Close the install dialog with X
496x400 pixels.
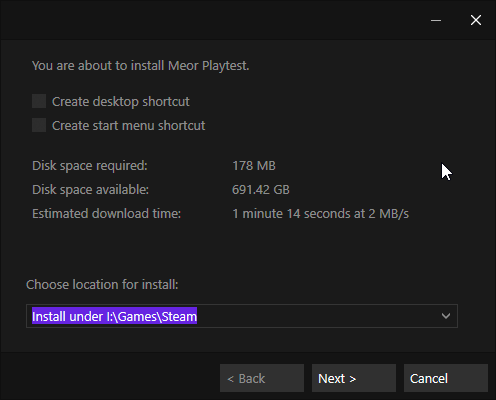[x=476, y=20]
